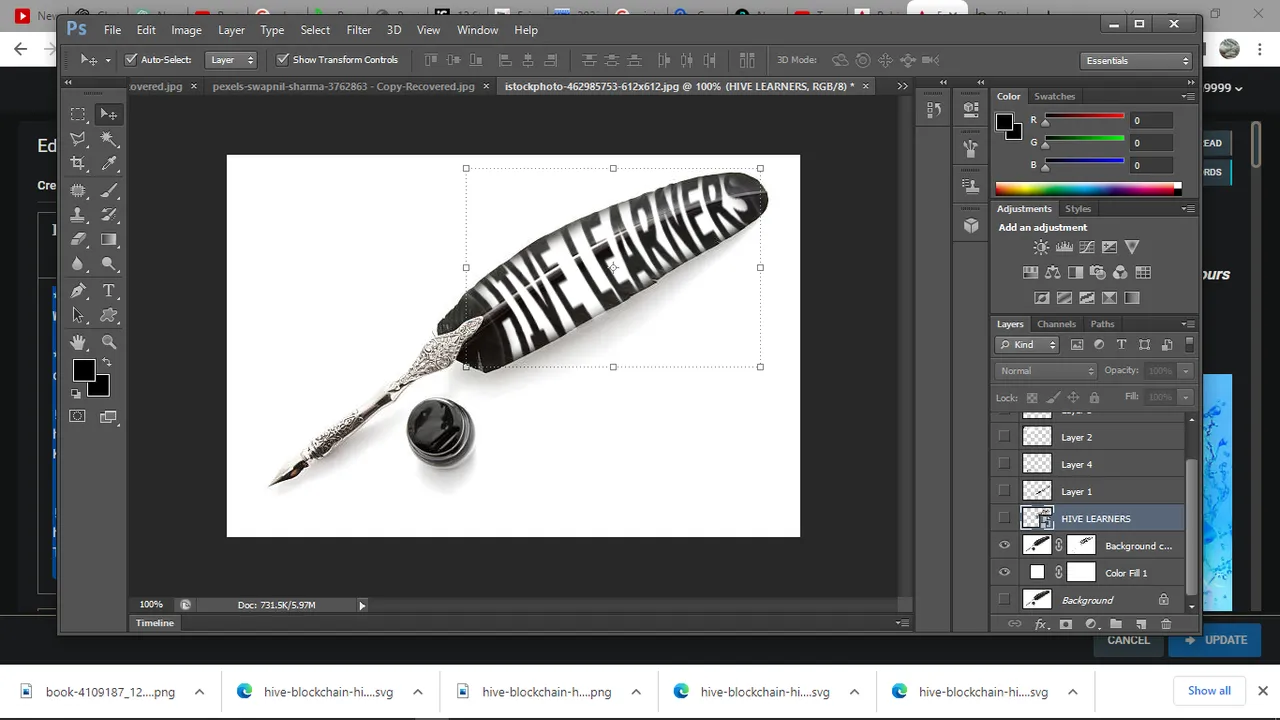Select the Patch healing tool
The width and height of the screenshot is (1280, 720).
point(78,190)
